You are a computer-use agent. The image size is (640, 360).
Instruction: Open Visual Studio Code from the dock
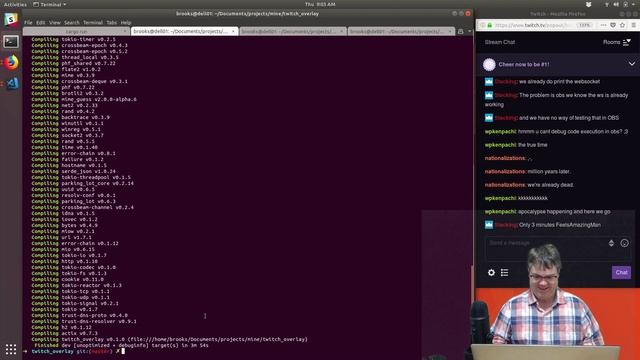pos(11,83)
